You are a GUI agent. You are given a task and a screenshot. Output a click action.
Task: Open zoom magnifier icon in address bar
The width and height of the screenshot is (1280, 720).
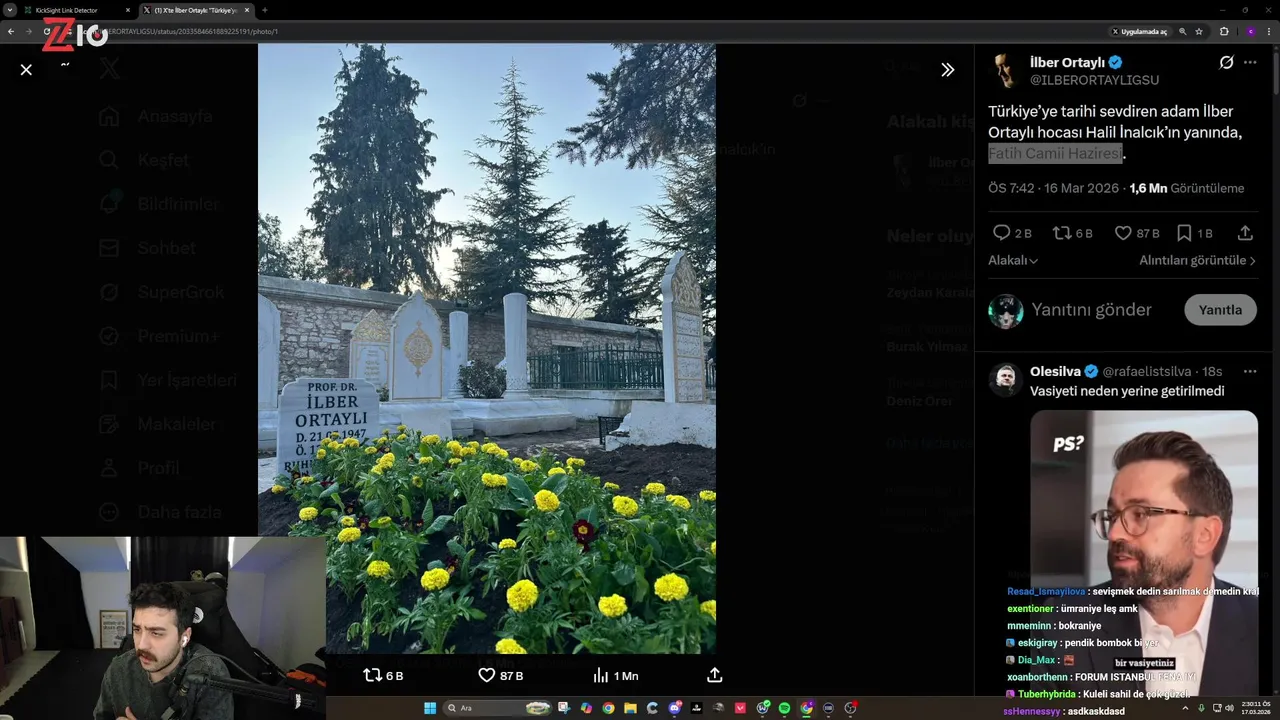[1183, 31]
